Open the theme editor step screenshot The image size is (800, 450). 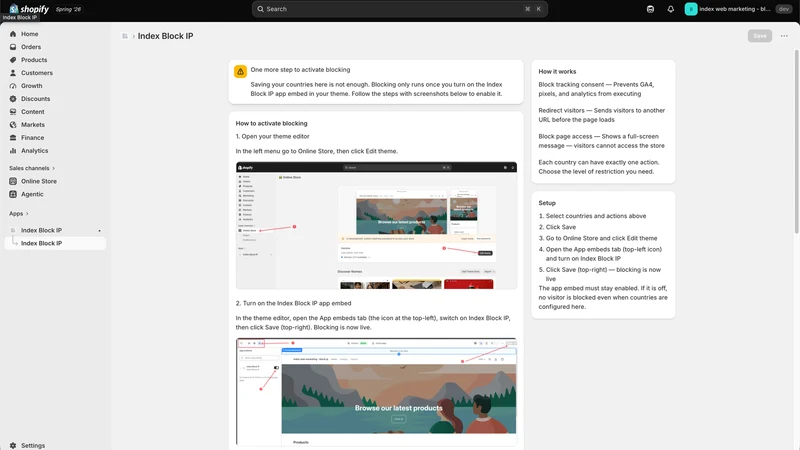click(376, 226)
